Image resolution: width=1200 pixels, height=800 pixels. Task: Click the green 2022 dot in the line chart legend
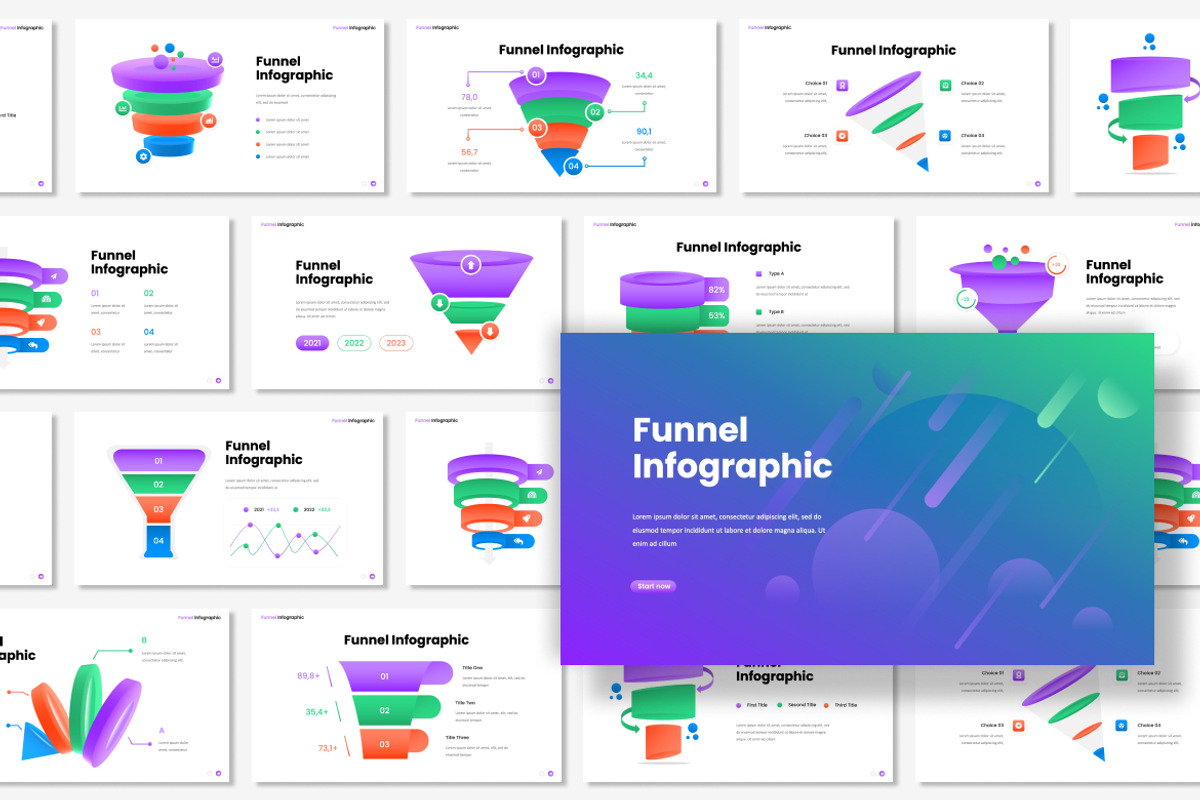point(295,509)
